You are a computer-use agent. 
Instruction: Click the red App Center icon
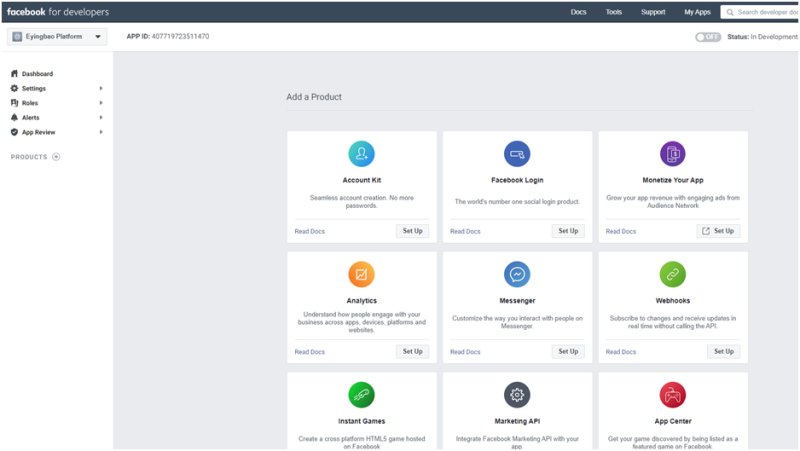coord(673,394)
